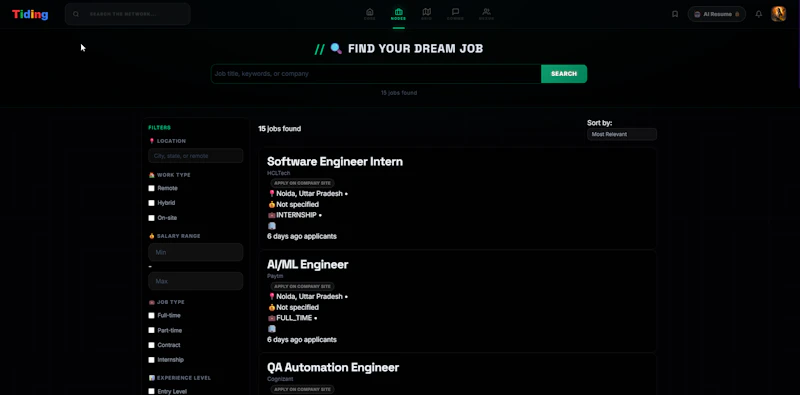
Task: Click the FILTERS heading
Action: pyautogui.click(x=159, y=128)
